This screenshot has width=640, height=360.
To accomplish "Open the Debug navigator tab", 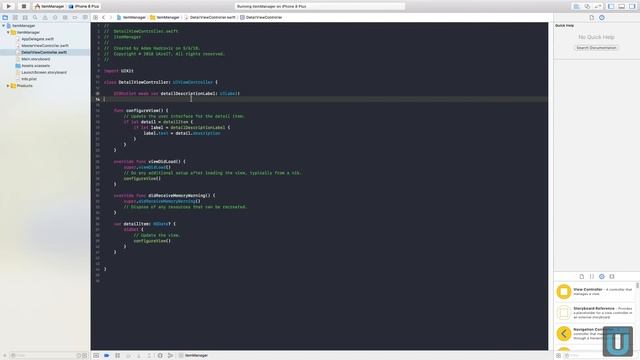I will [65, 18].
